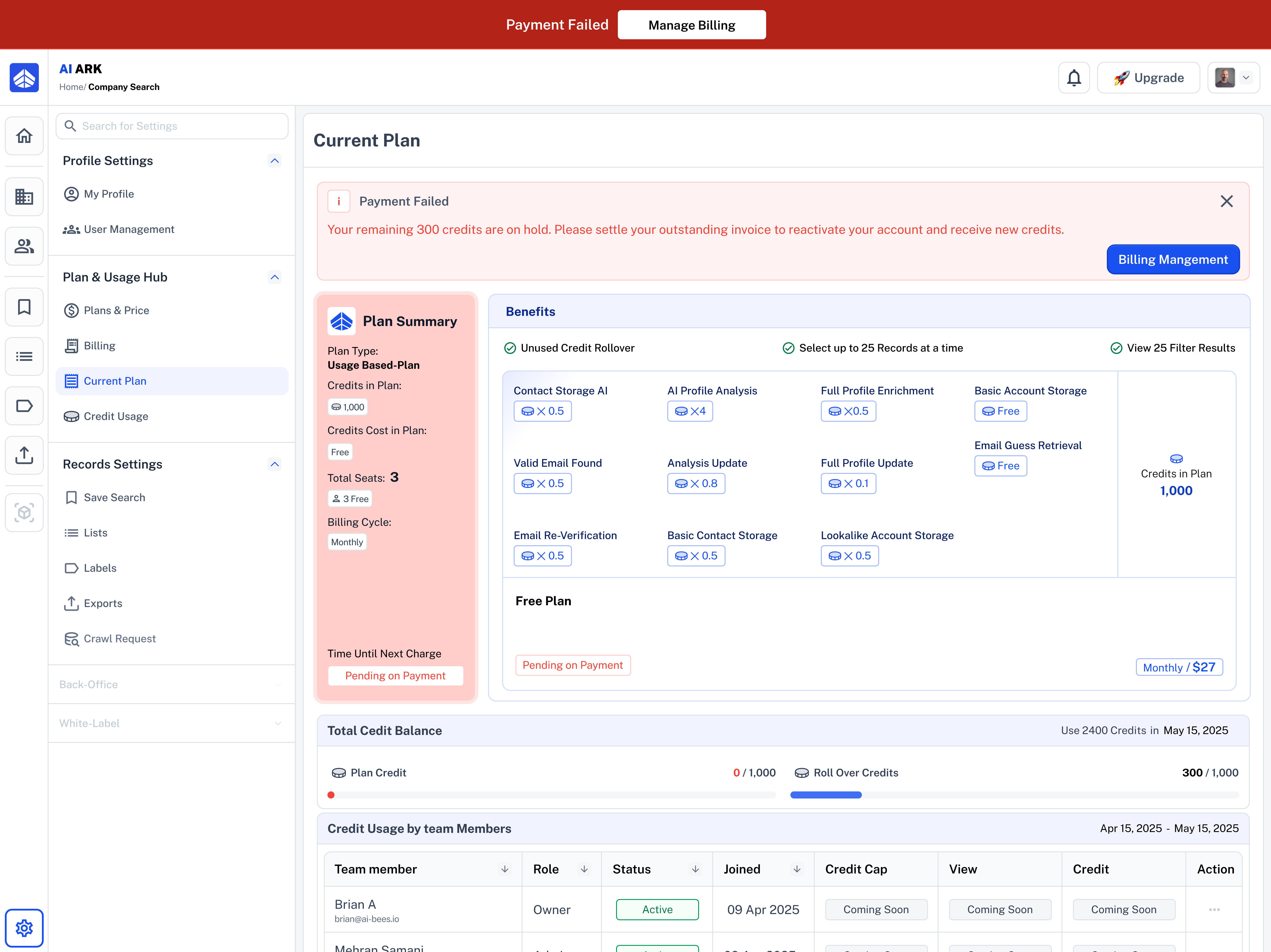The image size is (1271, 952).
Task: Collapse the Profile Settings section
Action: tap(275, 161)
